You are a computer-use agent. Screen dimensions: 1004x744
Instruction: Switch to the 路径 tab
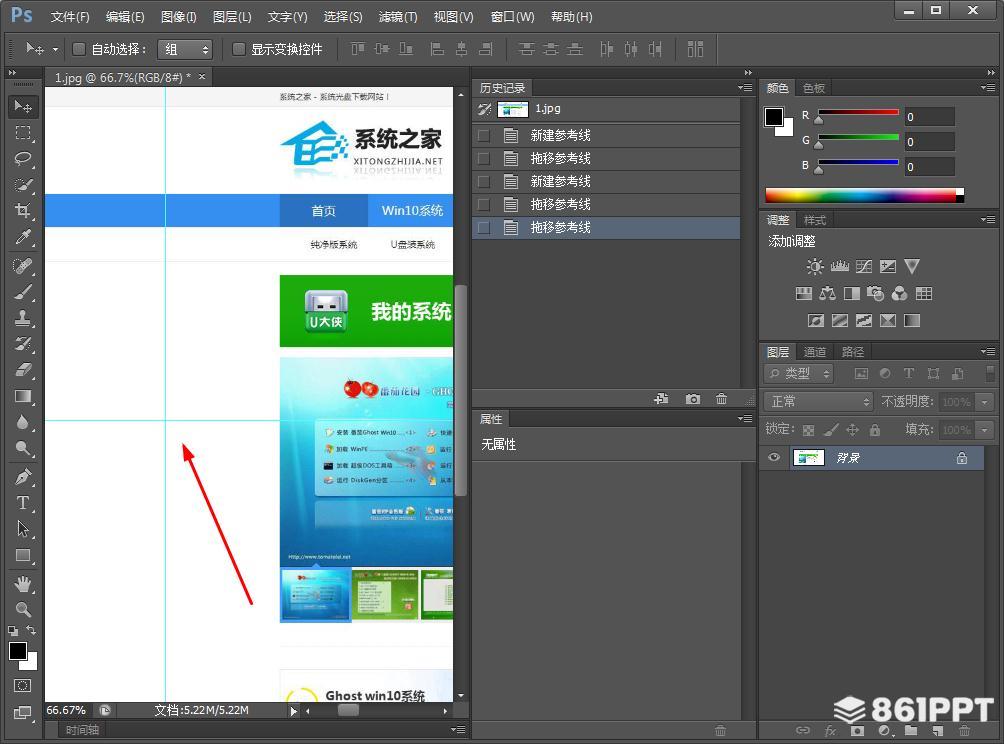(x=852, y=352)
